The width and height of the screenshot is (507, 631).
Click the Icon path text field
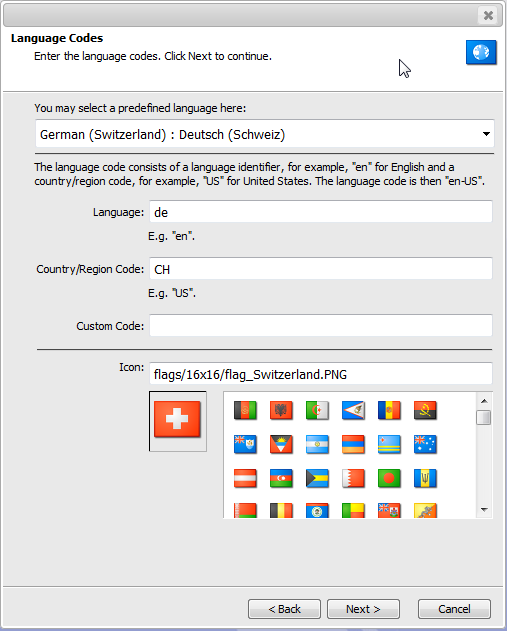click(x=321, y=374)
